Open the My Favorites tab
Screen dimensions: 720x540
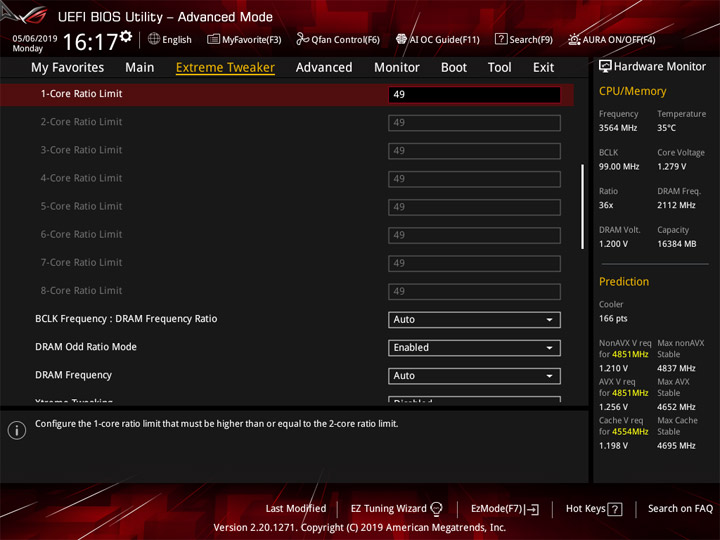click(x=68, y=68)
